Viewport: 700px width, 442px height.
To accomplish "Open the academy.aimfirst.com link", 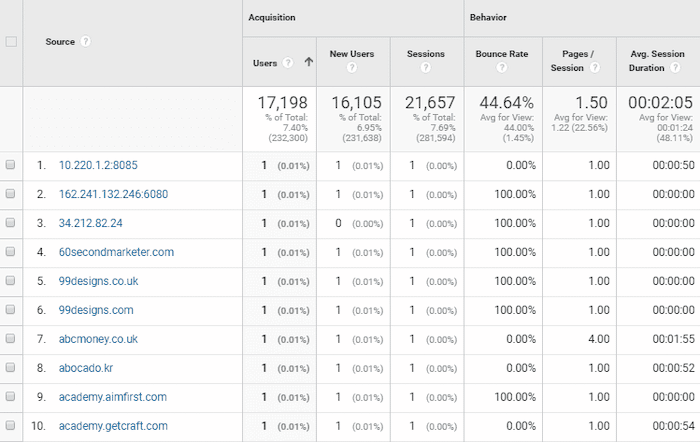I will 112,397.
